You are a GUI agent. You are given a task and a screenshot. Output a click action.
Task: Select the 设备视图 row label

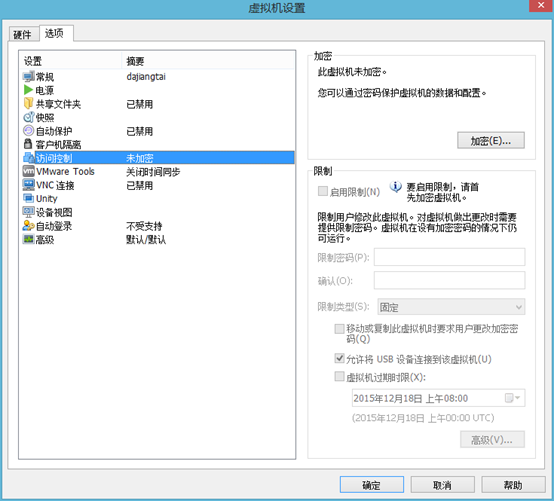(x=54, y=212)
